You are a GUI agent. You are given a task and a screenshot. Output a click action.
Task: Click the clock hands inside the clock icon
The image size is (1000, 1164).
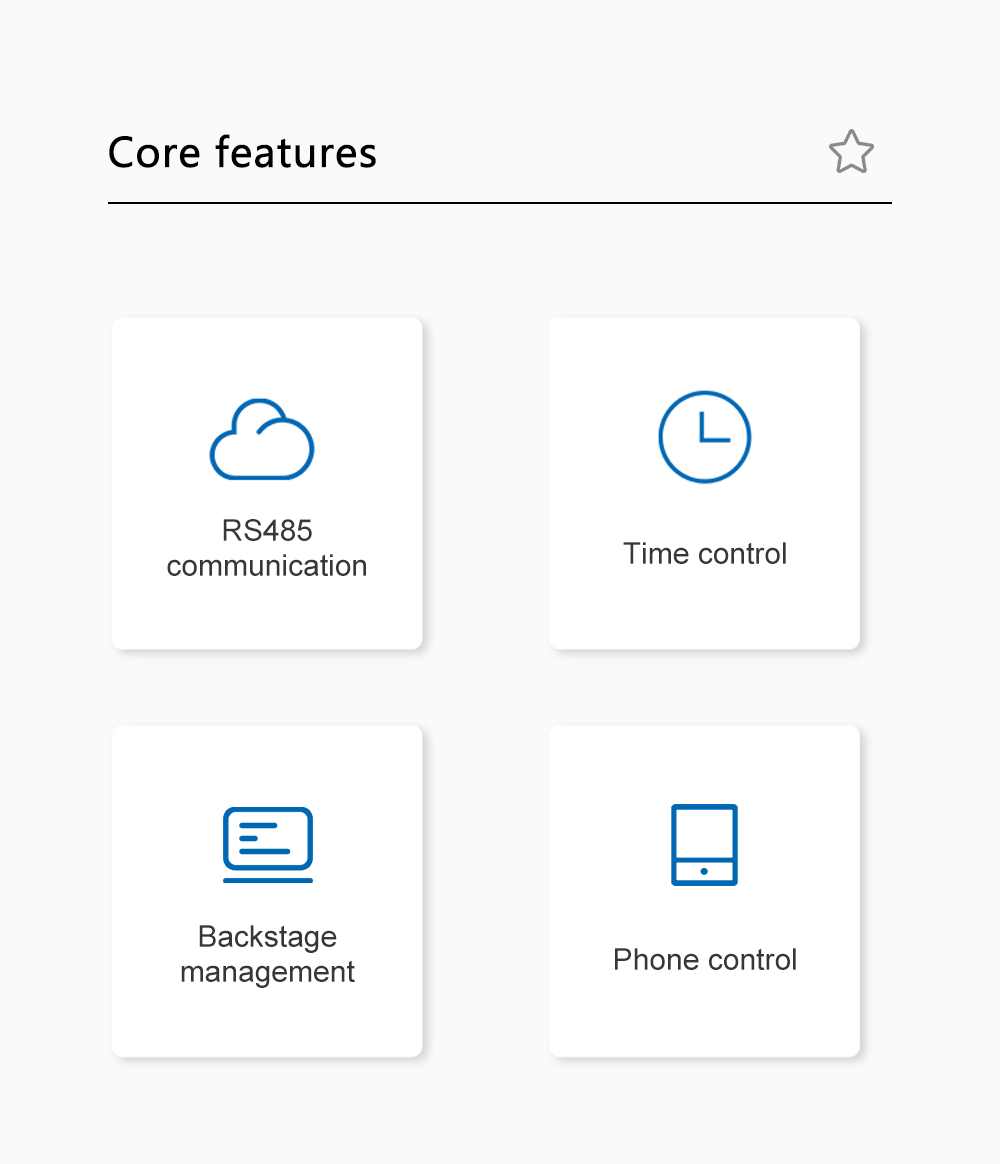[x=710, y=430]
